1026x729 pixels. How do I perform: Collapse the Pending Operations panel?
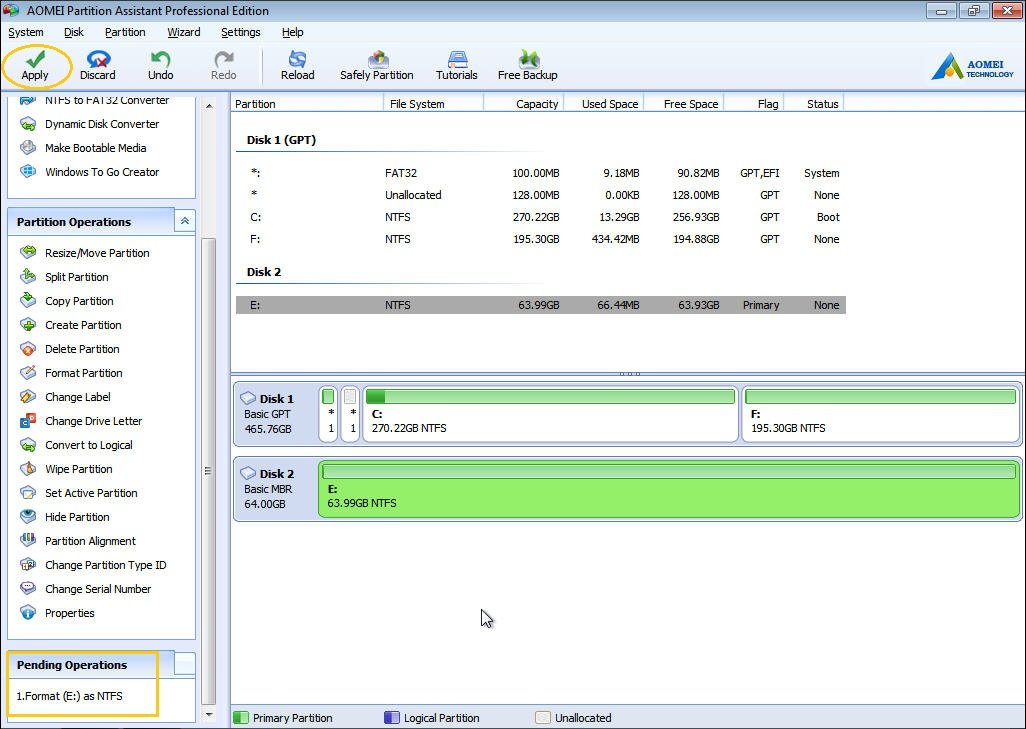pos(185,664)
